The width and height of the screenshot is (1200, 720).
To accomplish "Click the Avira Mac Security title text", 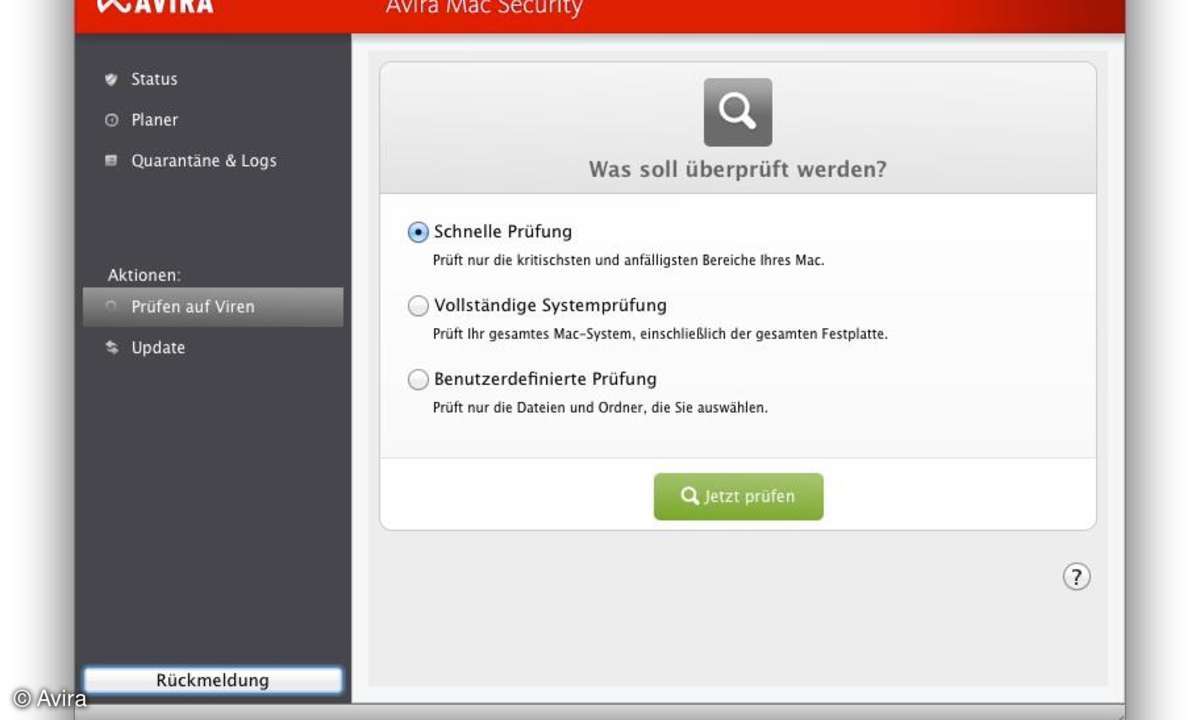I will pos(484,9).
